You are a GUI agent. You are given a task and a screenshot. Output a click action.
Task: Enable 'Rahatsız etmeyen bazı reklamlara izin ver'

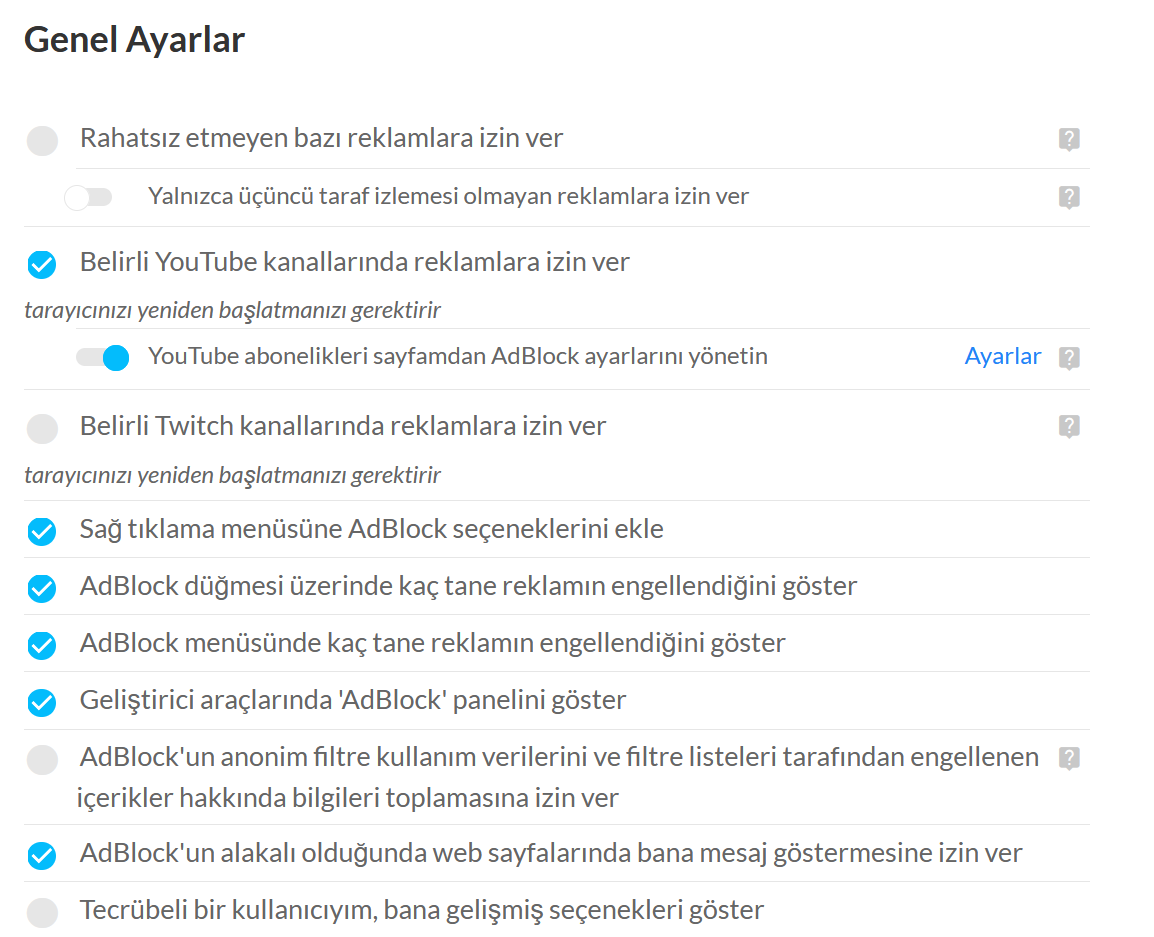(42, 140)
